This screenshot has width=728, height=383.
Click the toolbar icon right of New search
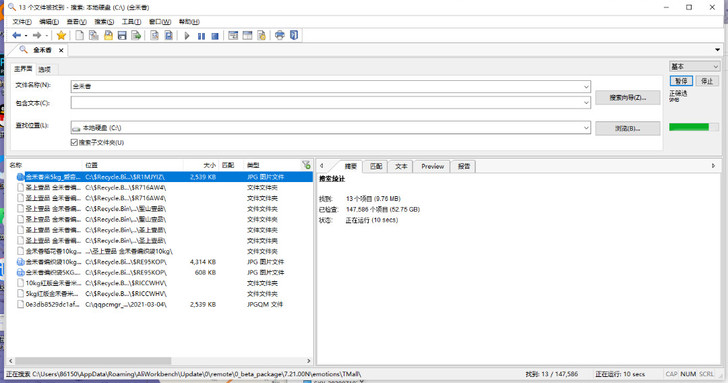(x=94, y=35)
